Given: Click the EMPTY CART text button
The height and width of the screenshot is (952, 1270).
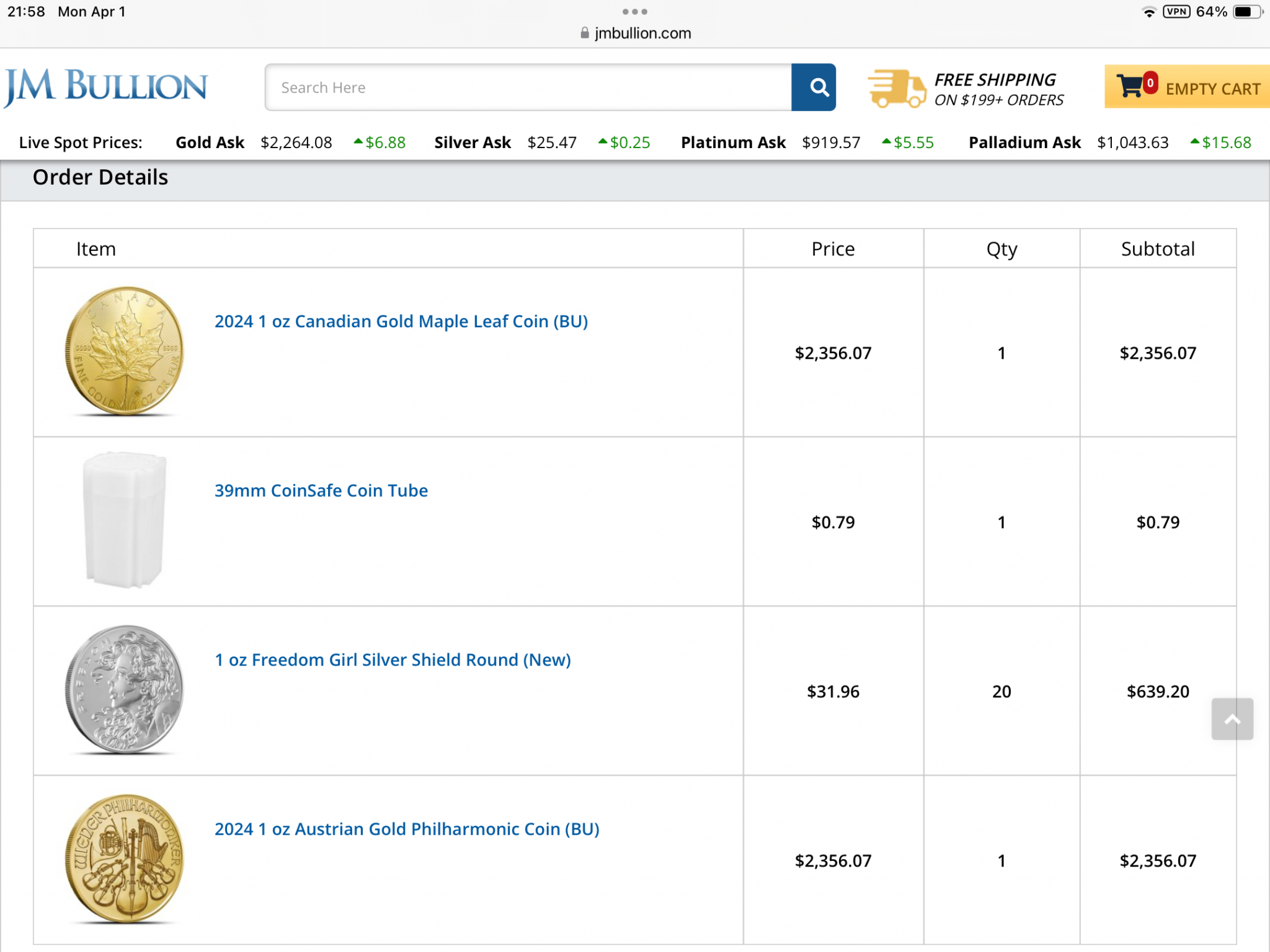Looking at the screenshot, I should point(1213,89).
